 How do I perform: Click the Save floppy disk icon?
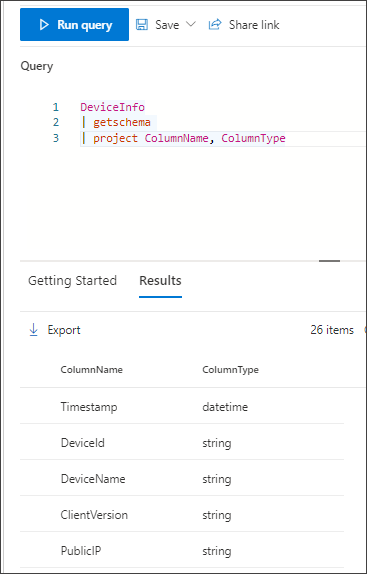pyautogui.click(x=142, y=25)
